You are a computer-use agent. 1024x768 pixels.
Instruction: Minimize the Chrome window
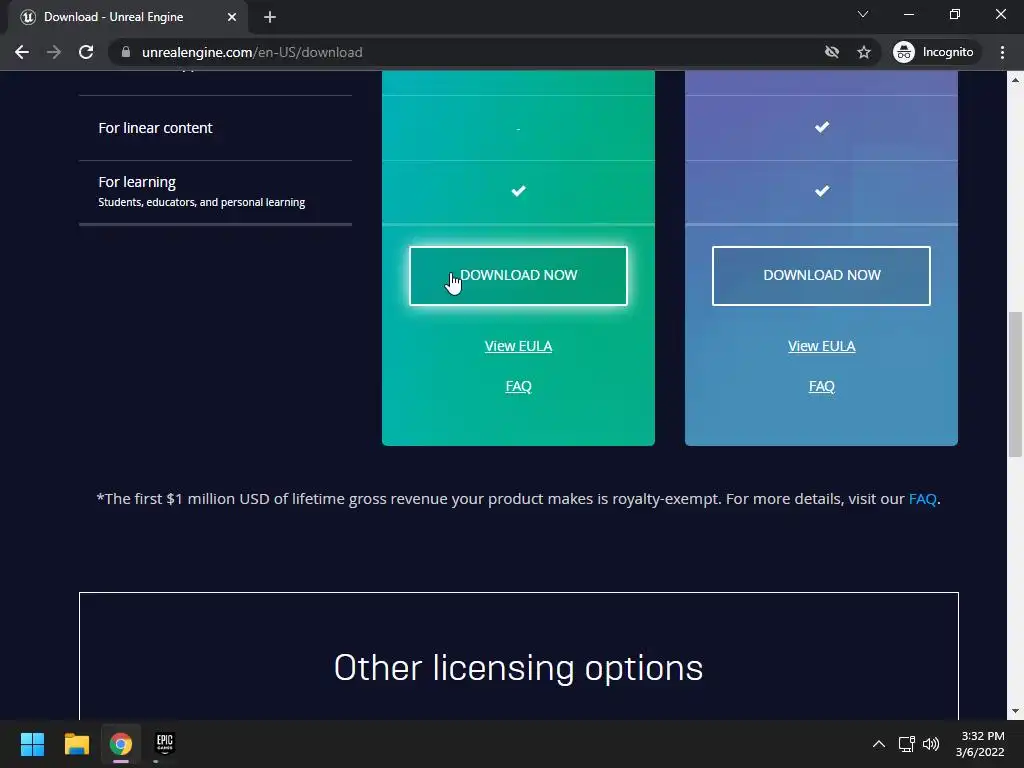pos(908,14)
